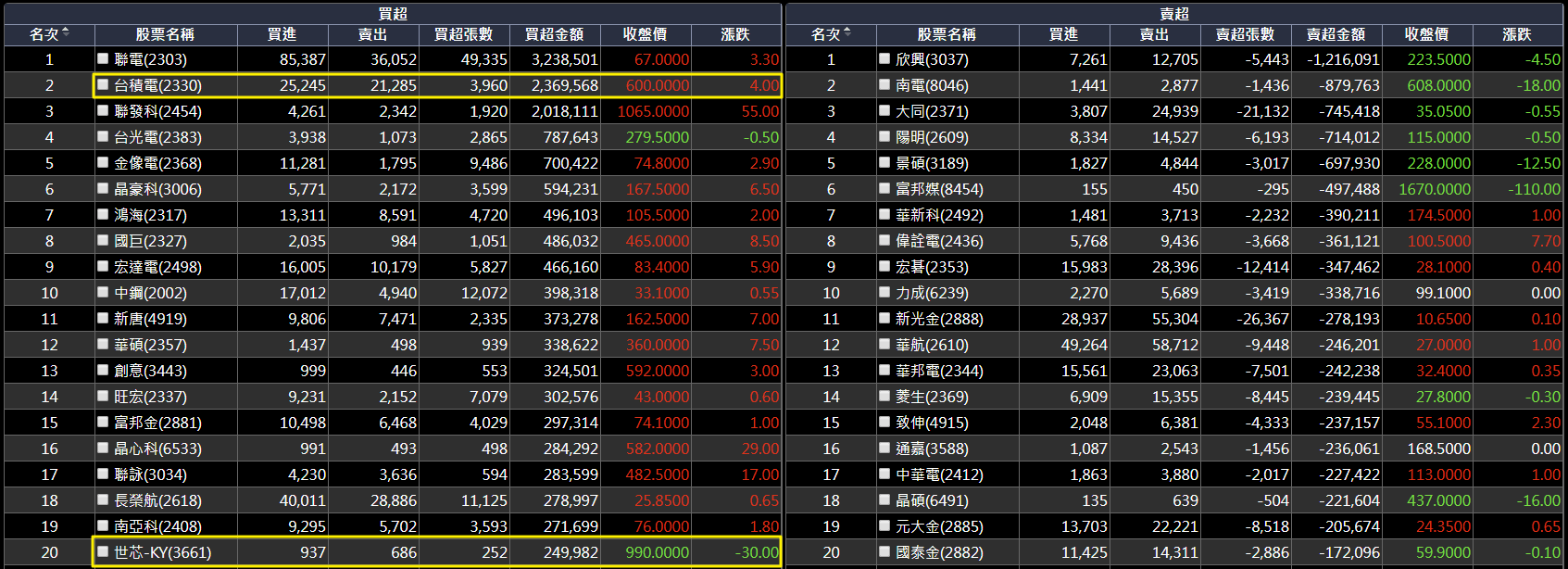Click 買進 header in the 買超 table
This screenshot has height=569, width=1568.
pos(282,34)
